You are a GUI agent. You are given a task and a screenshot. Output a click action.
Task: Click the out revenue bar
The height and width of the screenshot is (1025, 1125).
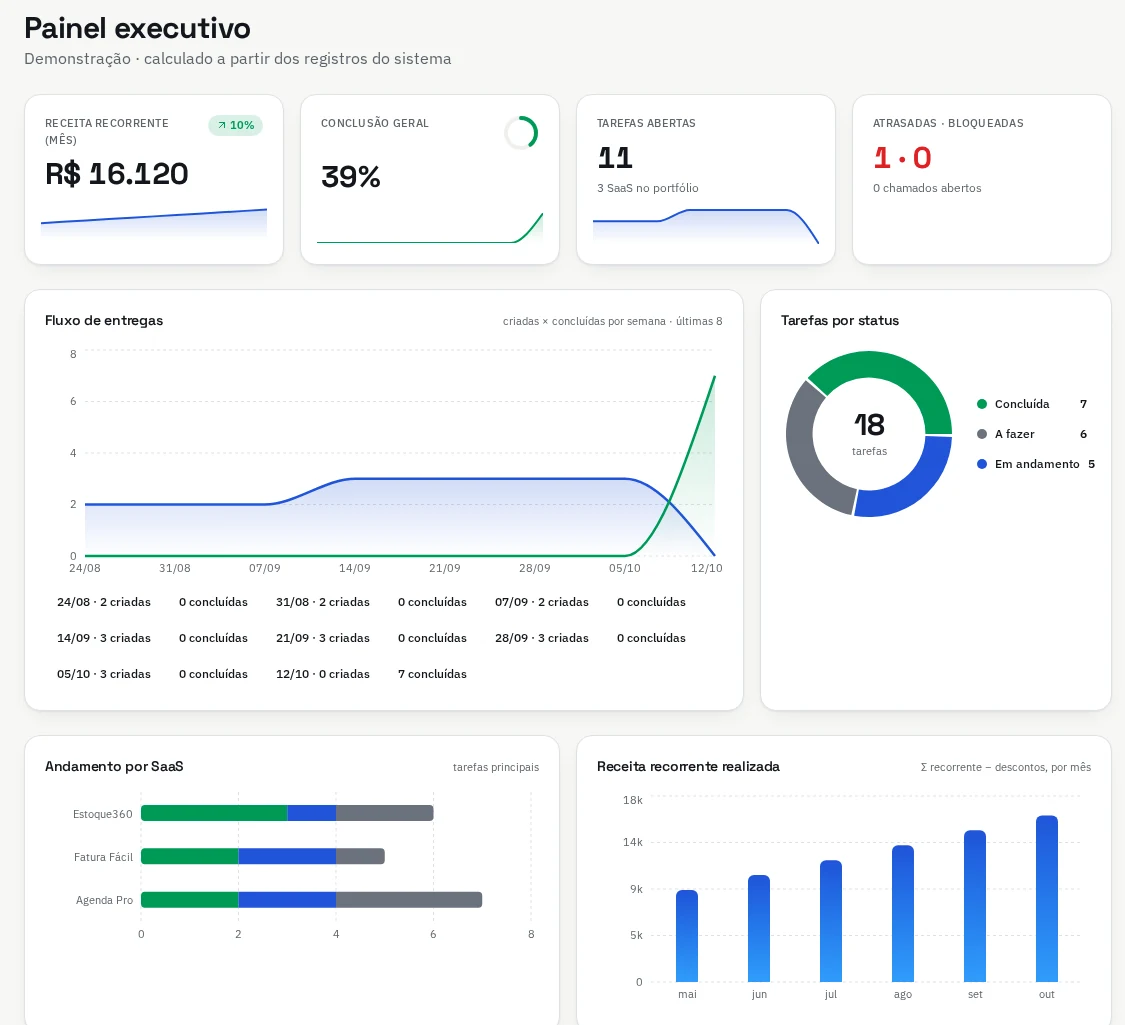click(1047, 899)
